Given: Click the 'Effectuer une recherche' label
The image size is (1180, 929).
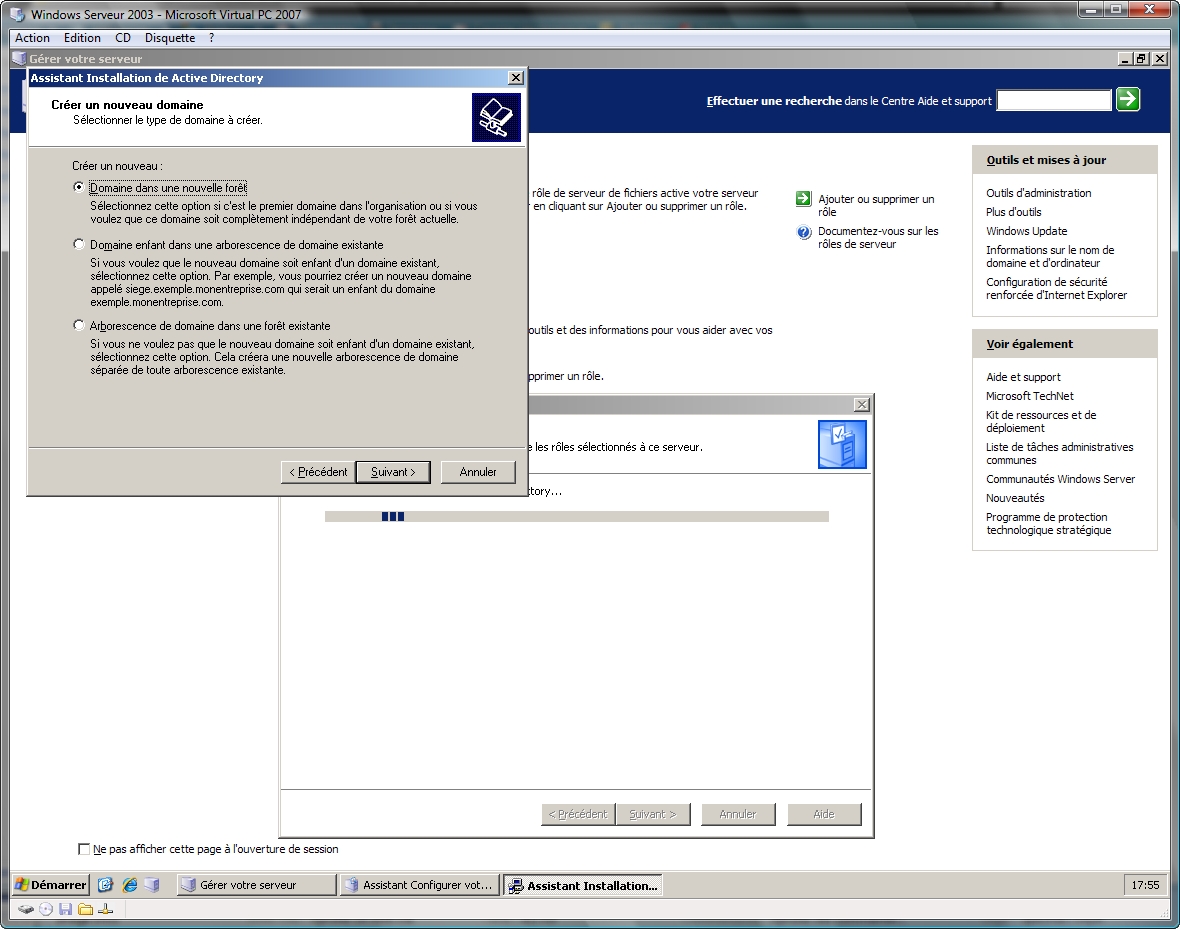Looking at the screenshot, I should point(774,101).
